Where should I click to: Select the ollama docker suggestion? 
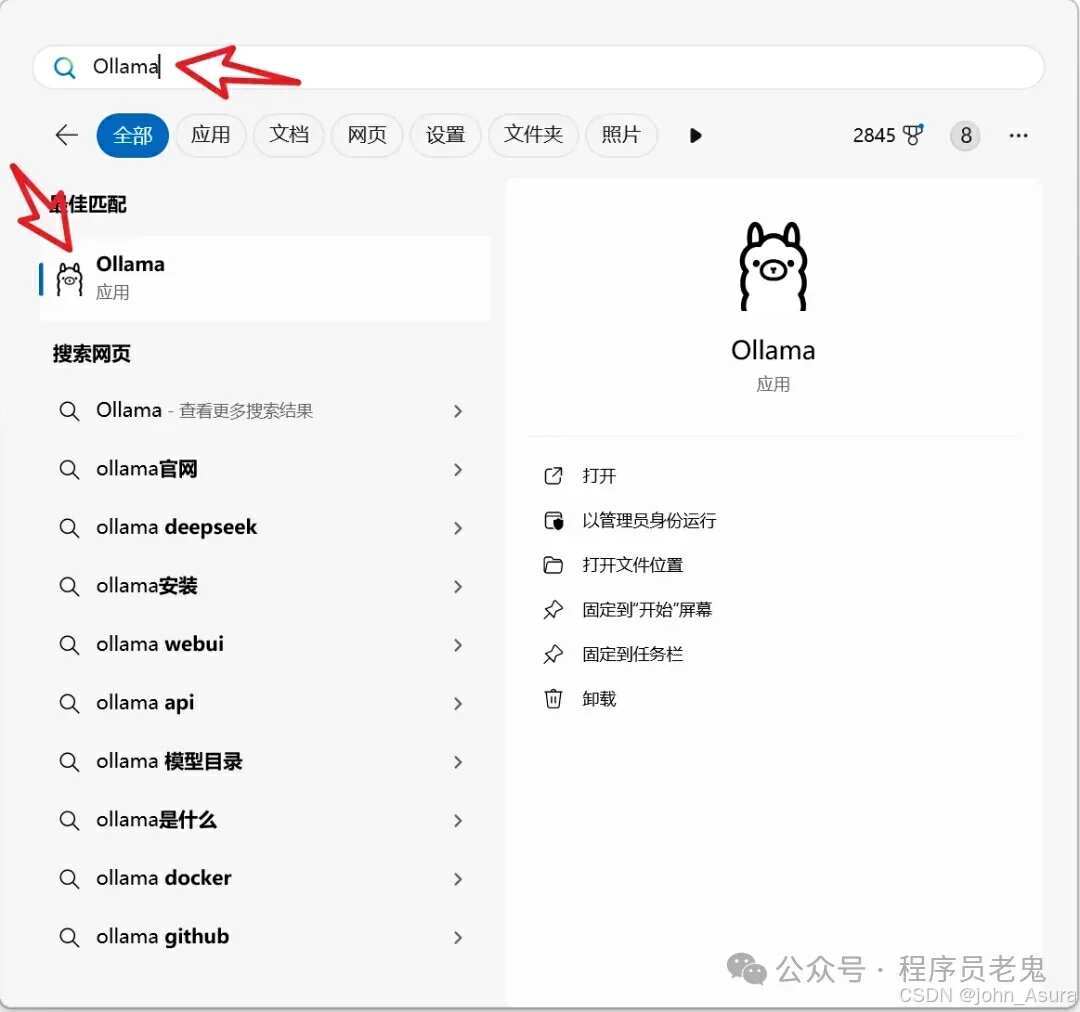264,879
